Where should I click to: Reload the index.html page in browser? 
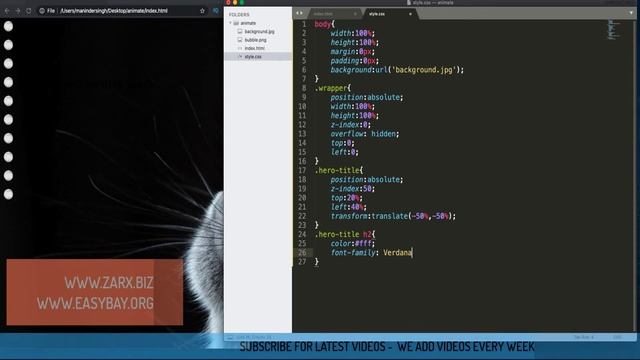point(29,11)
